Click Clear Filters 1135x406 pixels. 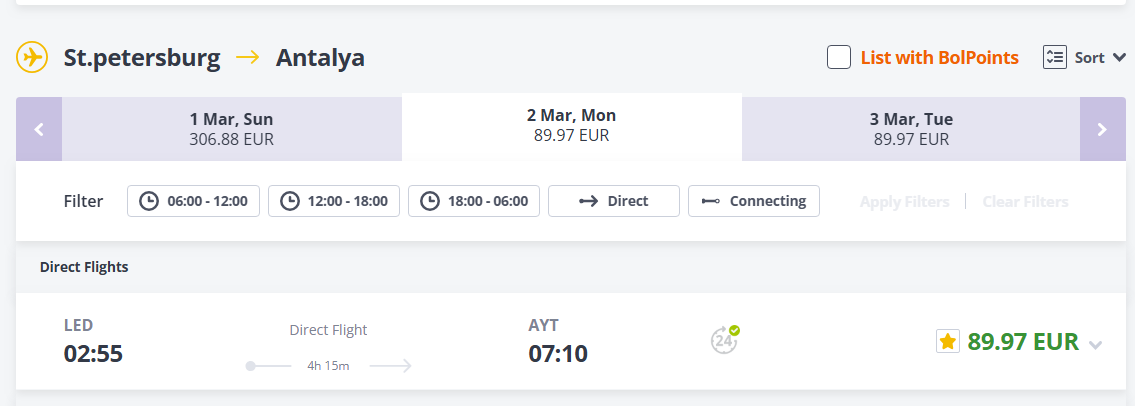pos(1025,202)
